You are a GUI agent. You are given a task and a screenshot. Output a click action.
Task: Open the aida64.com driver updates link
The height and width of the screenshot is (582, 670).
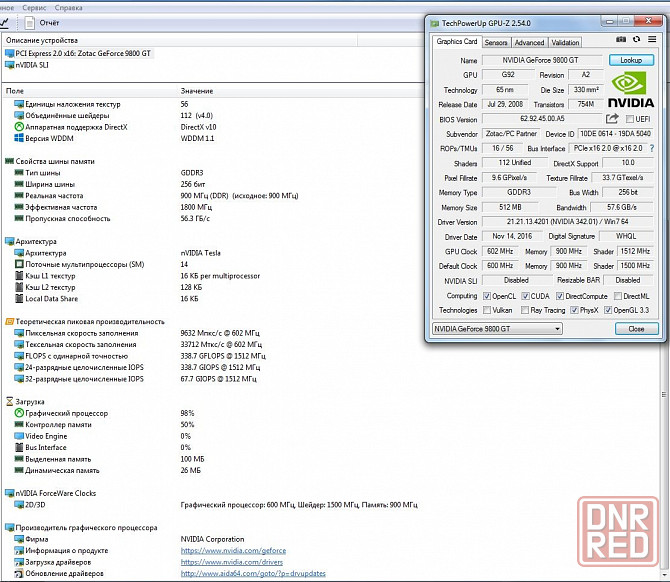[x=253, y=573]
